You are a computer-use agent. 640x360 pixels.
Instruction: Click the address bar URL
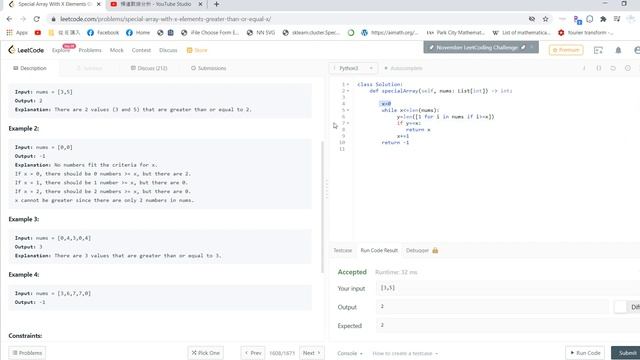pyautogui.click(x=165, y=19)
